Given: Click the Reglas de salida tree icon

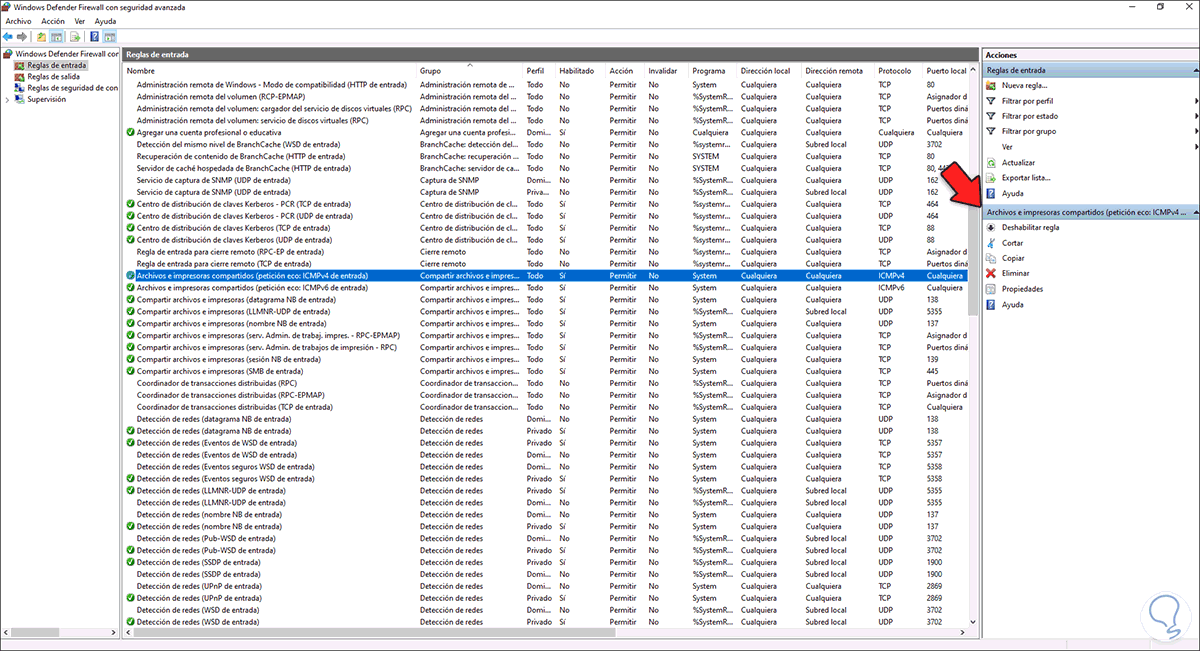Looking at the screenshot, I should click(x=20, y=76).
